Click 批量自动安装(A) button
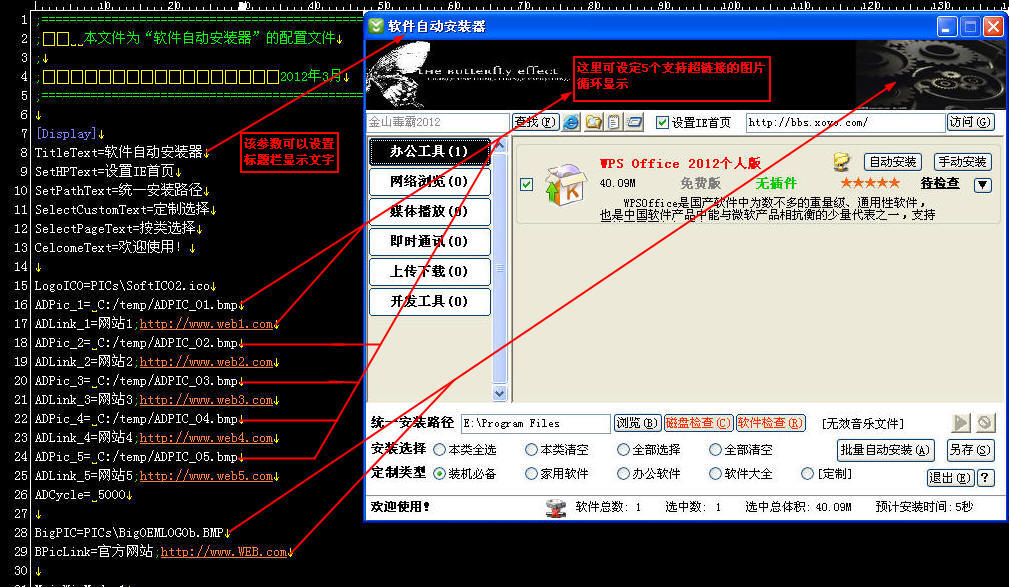The height and width of the screenshot is (587, 1009). pos(885,450)
